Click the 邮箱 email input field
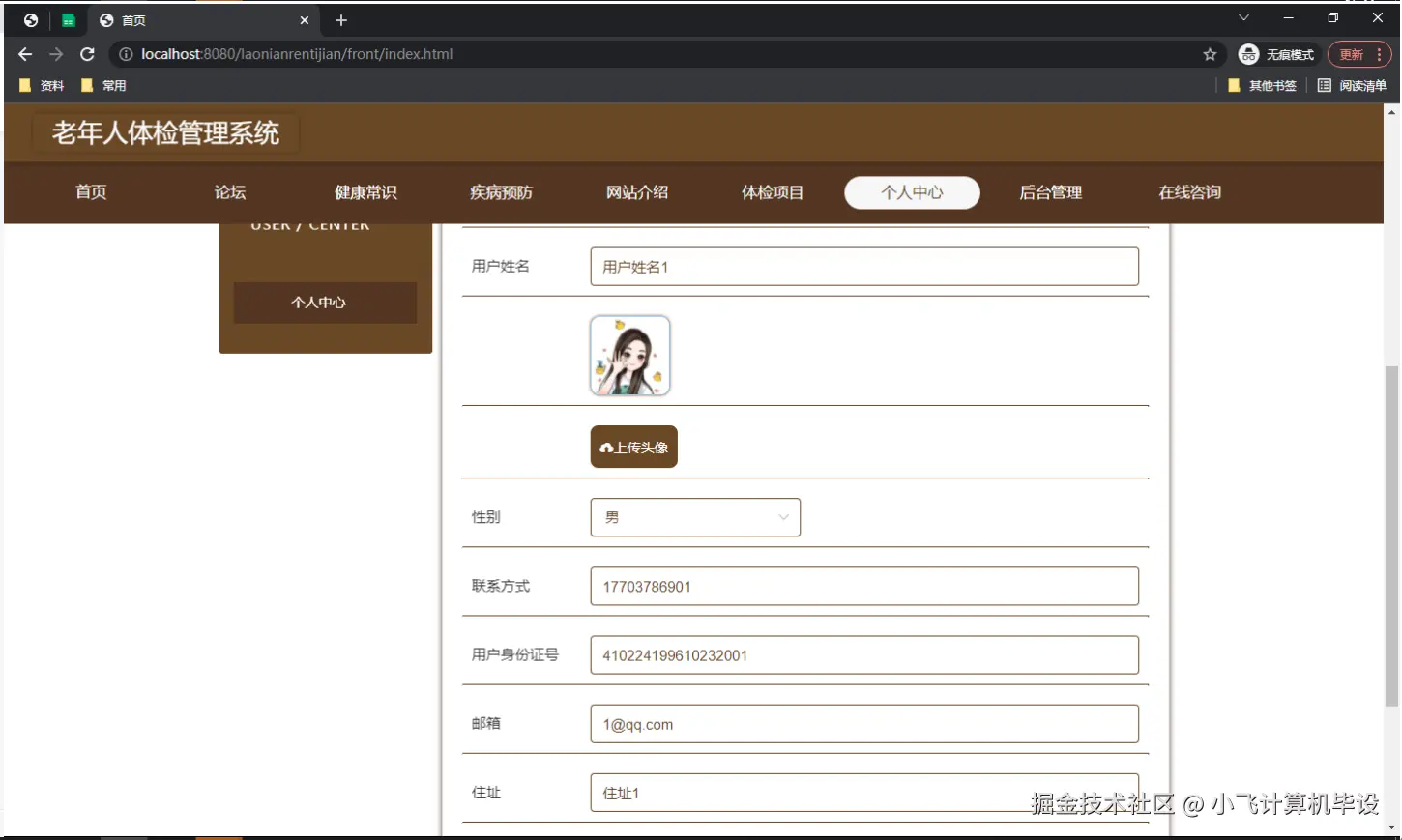 pyautogui.click(x=863, y=723)
